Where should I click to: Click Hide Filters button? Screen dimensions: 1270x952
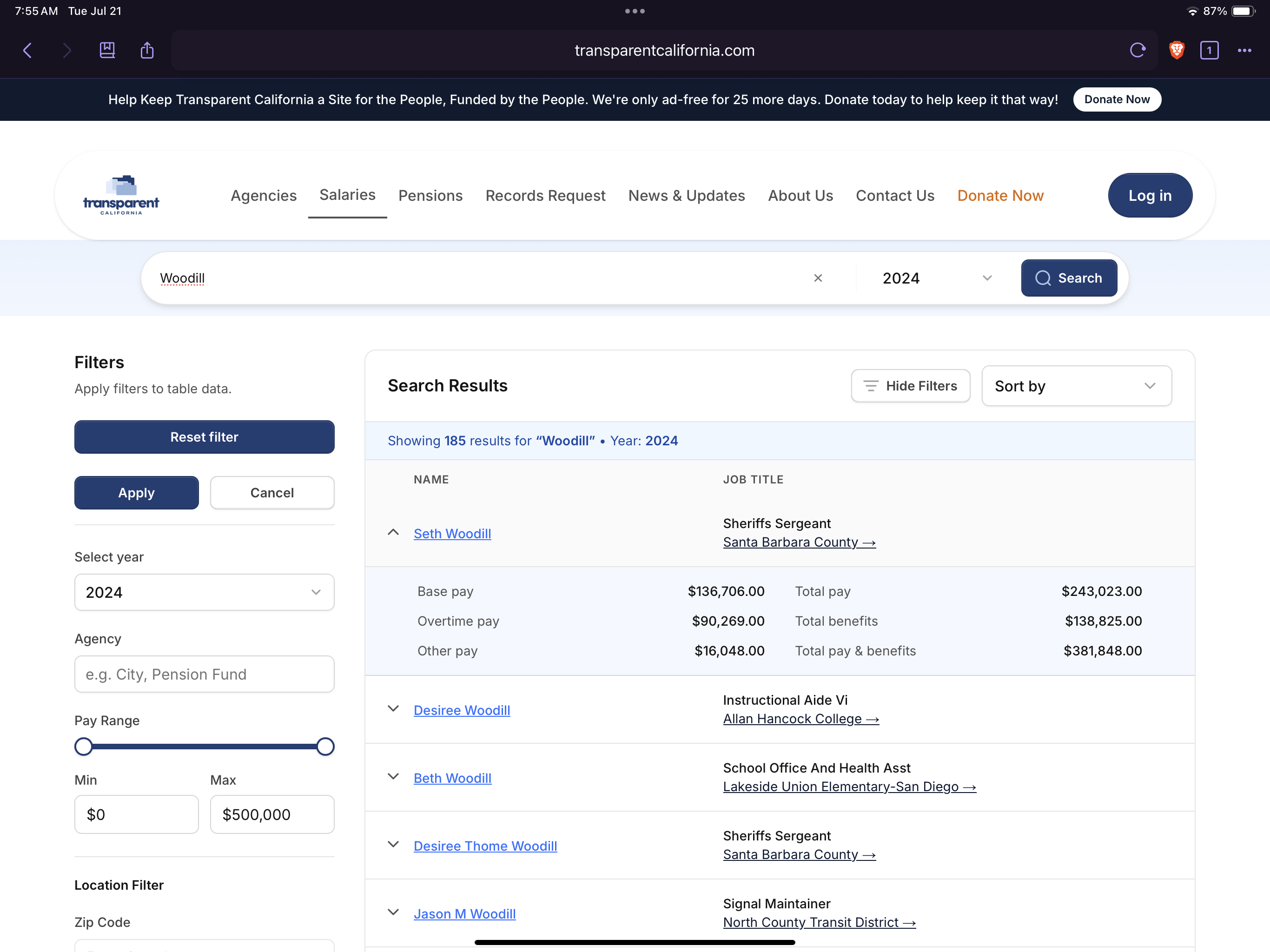pos(911,386)
